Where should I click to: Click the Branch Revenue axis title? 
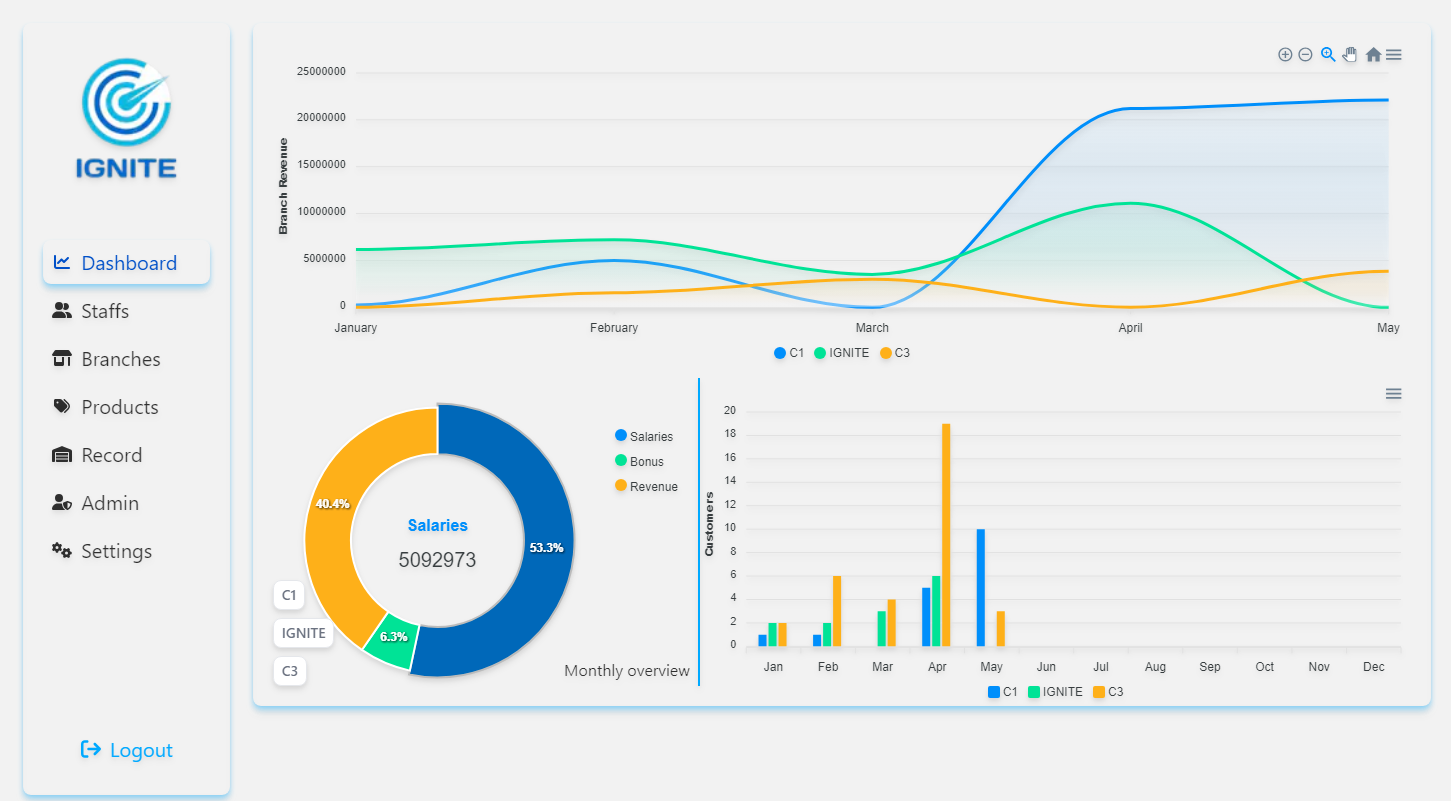click(x=283, y=187)
